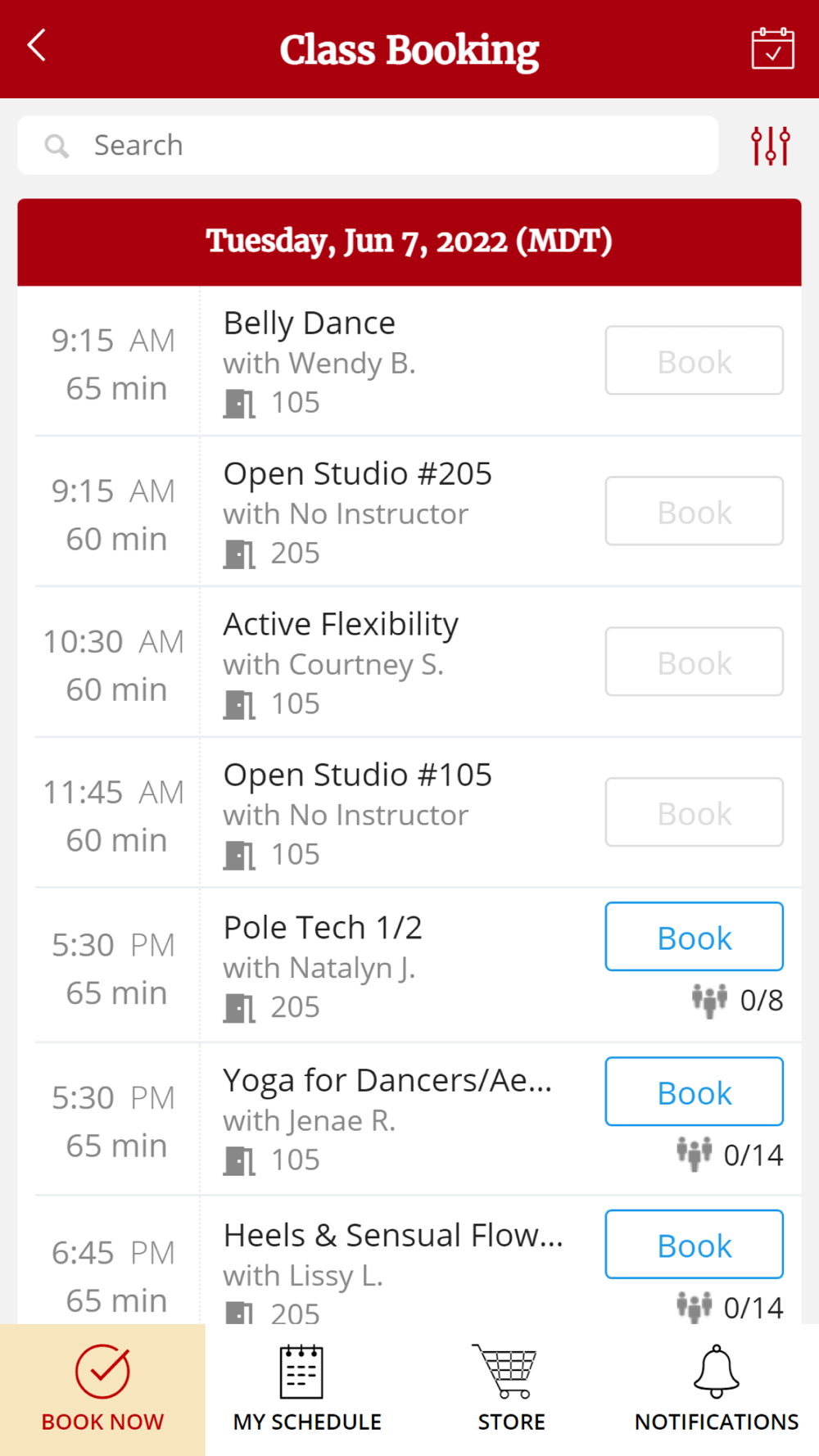This screenshot has height=1456, width=819.
Task: Select the Tuesday, Jun 7, 2022 date header
Action: [x=409, y=242]
